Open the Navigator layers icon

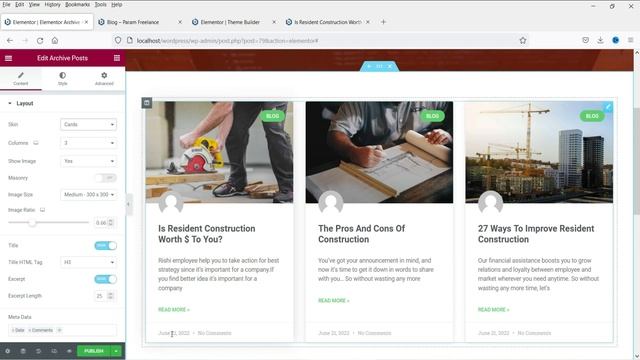point(23,351)
